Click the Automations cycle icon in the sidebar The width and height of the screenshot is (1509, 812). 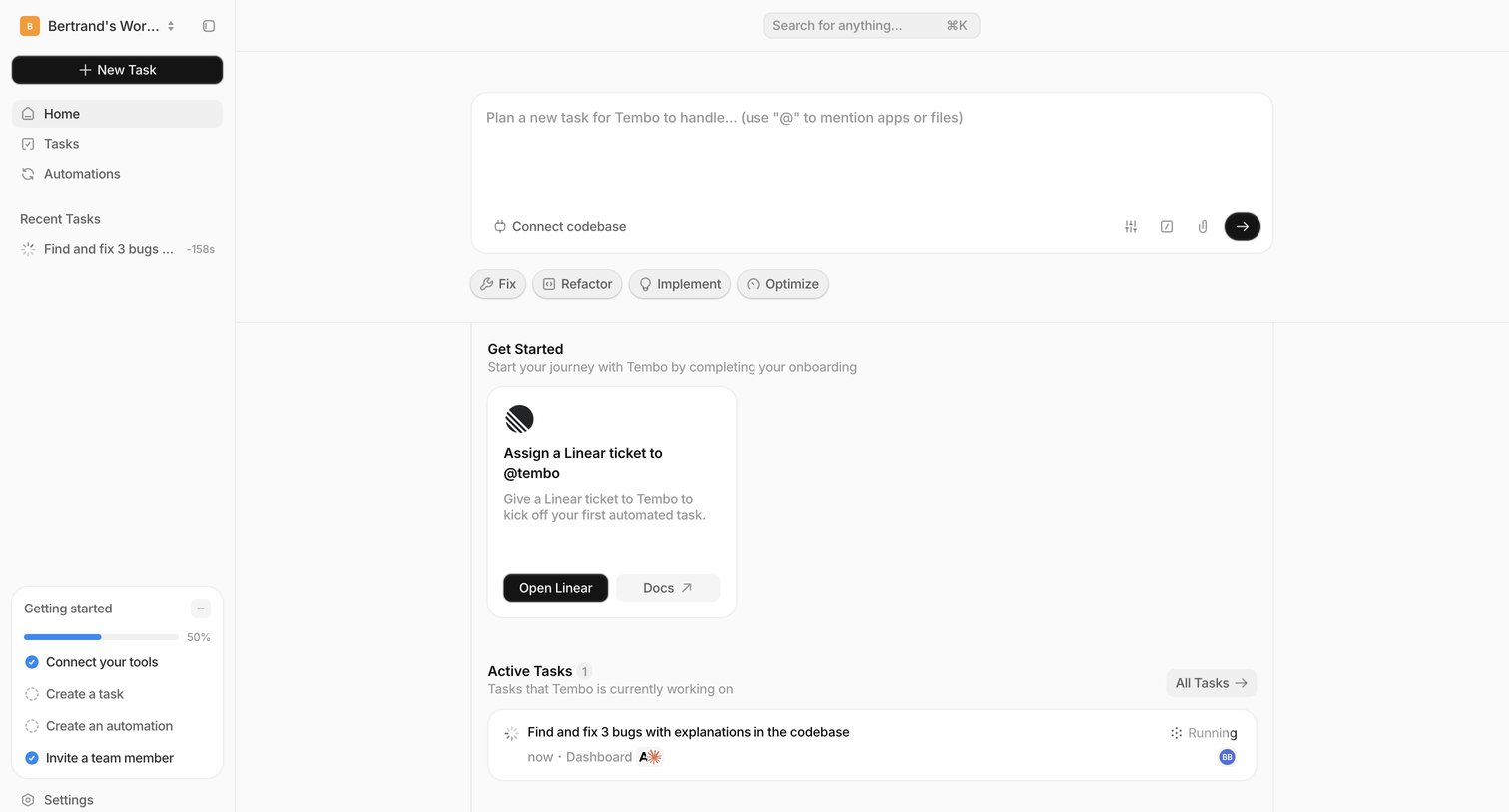28,174
